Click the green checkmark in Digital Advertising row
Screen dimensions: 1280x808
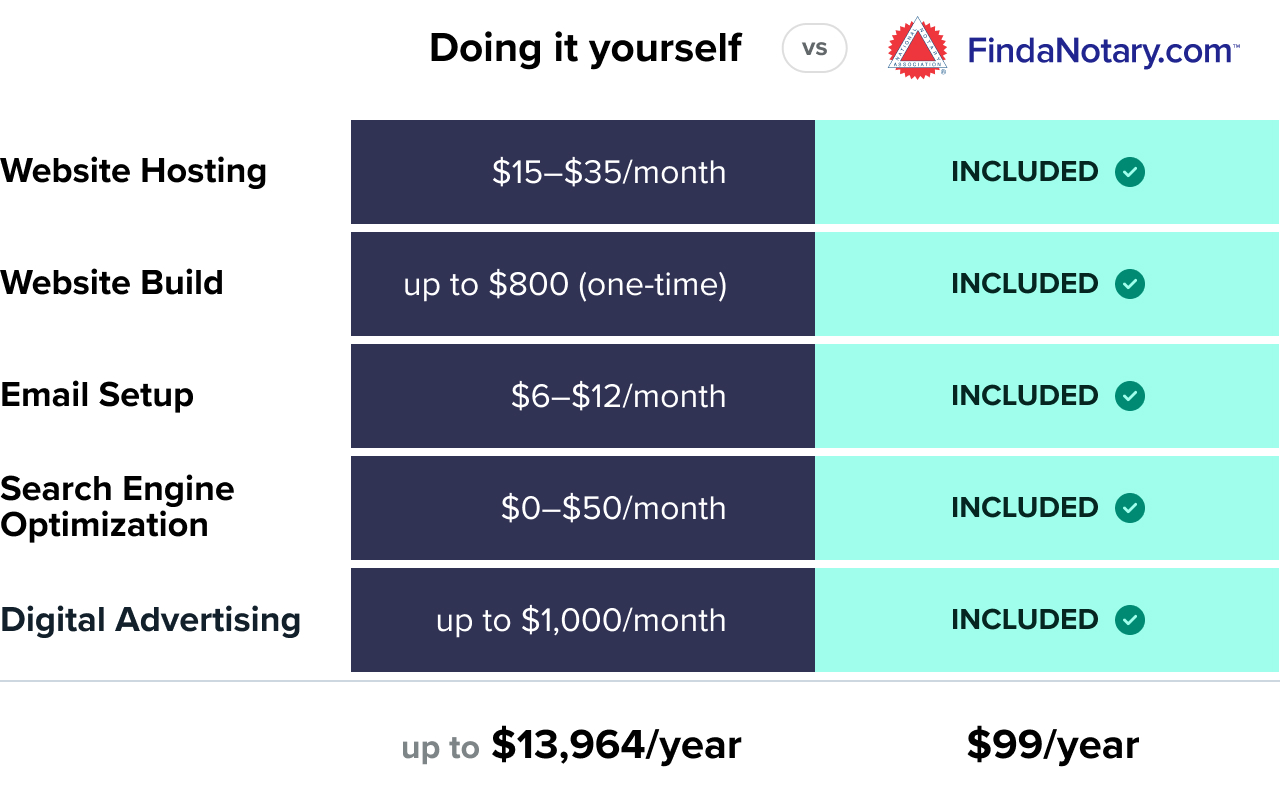click(1130, 620)
